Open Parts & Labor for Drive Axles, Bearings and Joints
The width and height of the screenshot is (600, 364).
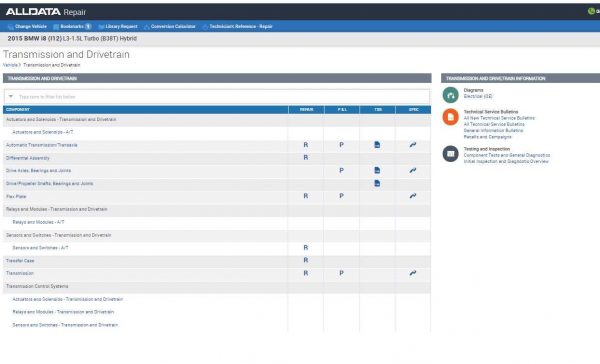click(341, 170)
